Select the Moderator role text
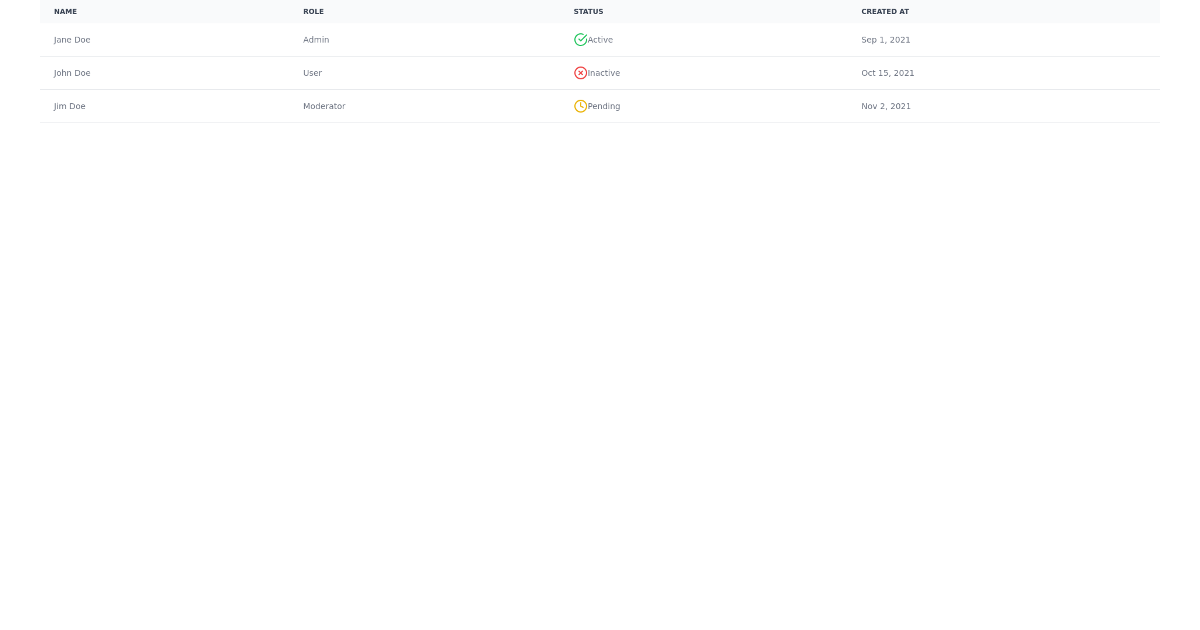The width and height of the screenshot is (1200, 630). point(324,106)
